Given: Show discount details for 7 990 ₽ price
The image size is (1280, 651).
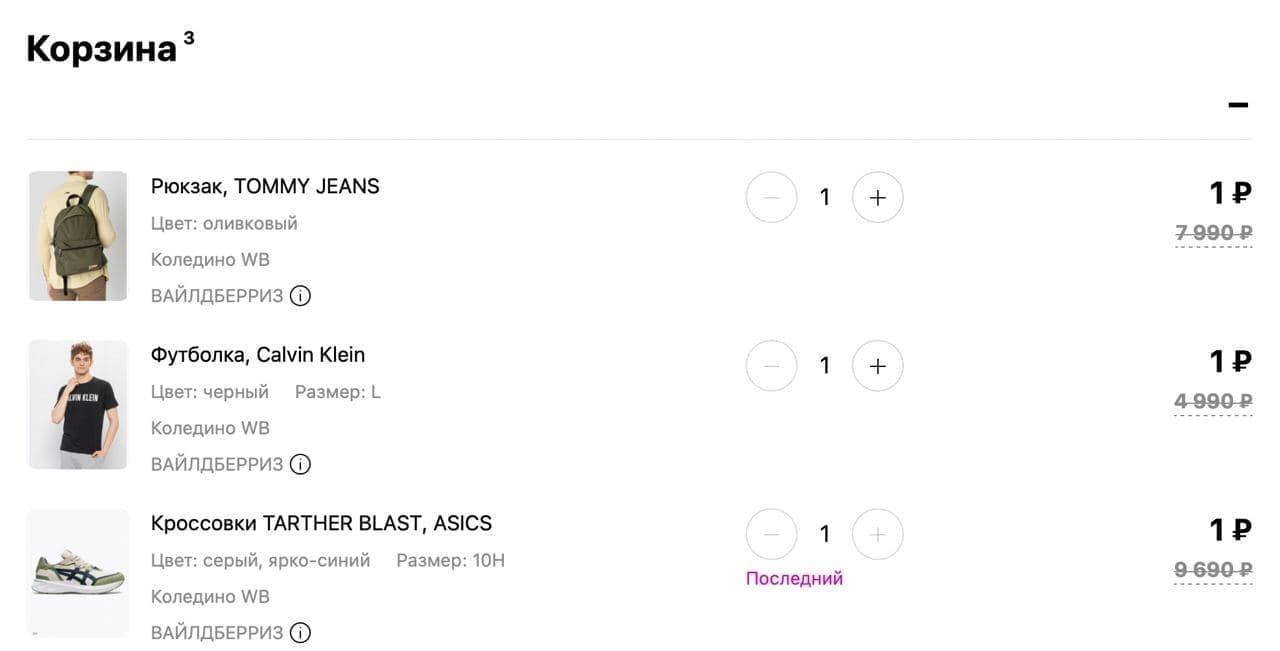Looking at the screenshot, I should click(1214, 234).
